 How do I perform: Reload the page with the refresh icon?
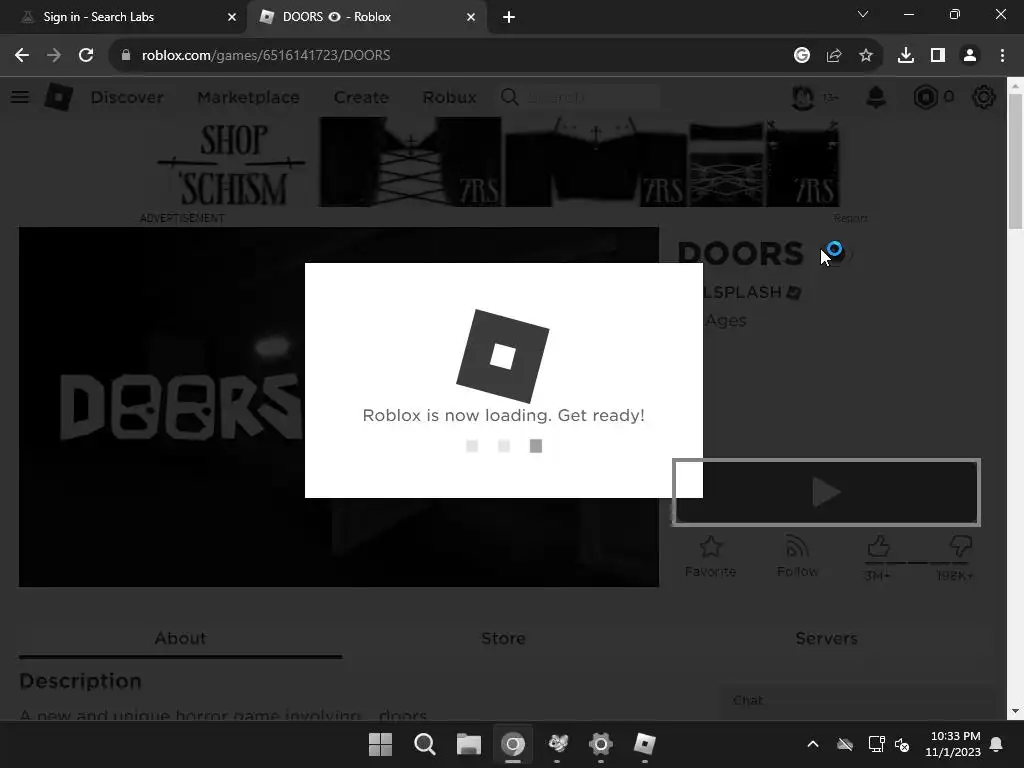[x=86, y=56]
